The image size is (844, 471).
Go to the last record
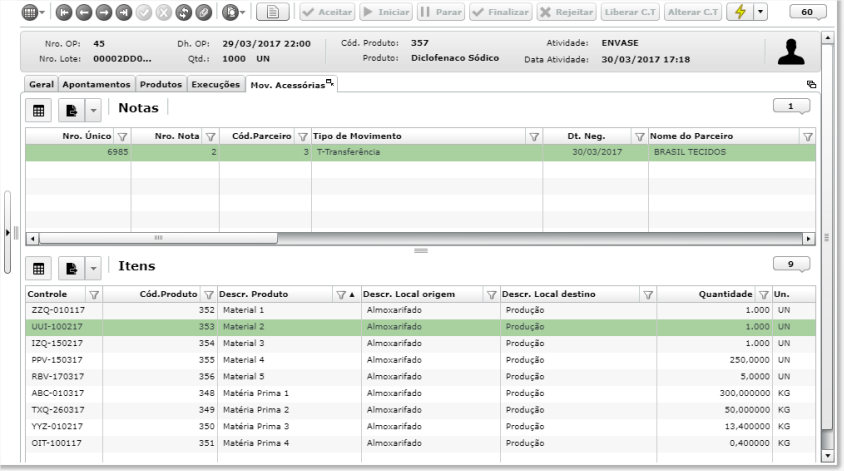[124, 12]
